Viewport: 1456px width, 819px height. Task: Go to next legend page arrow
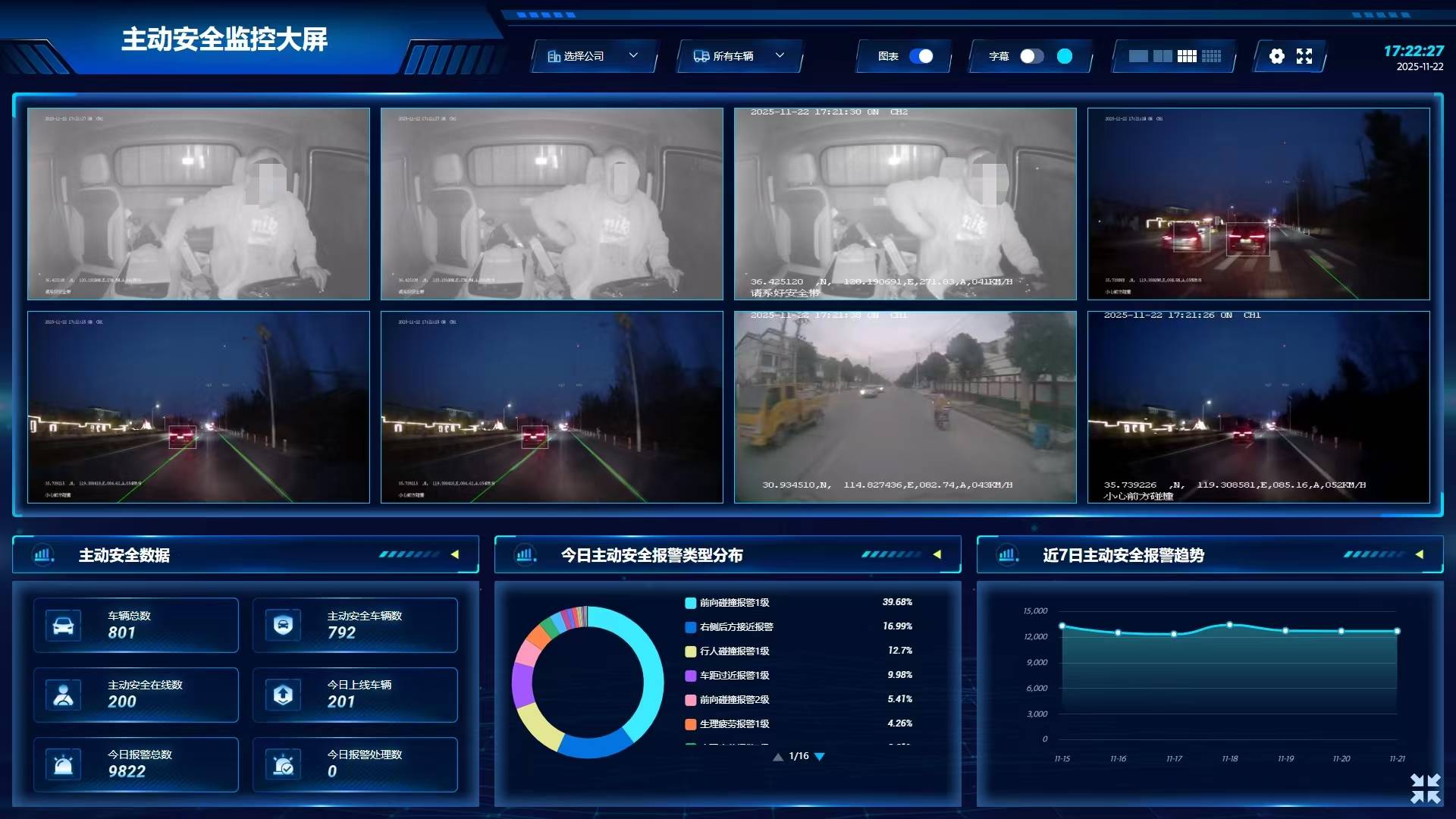click(x=820, y=757)
